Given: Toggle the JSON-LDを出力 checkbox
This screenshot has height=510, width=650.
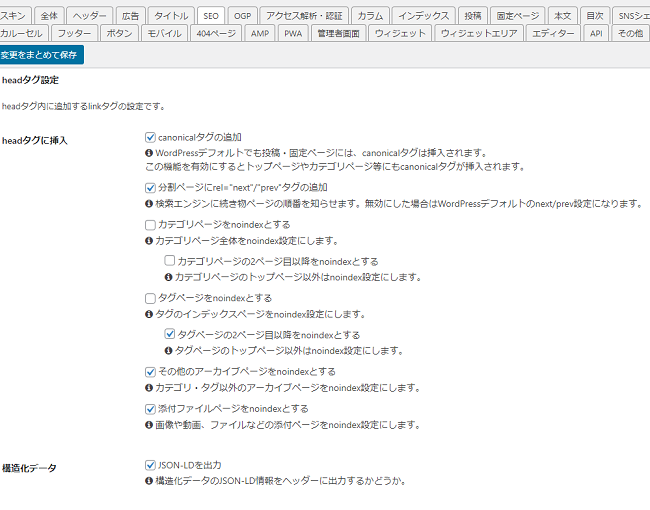Looking at the screenshot, I should (150, 465).
